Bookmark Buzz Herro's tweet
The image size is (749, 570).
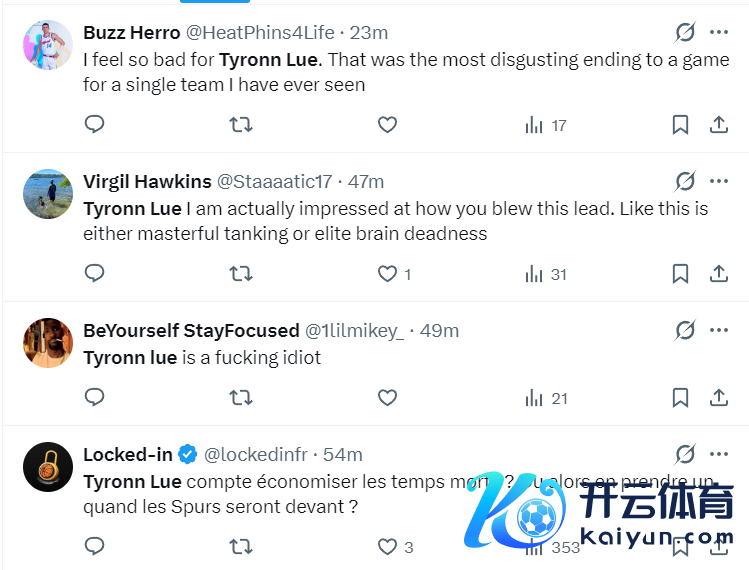(x=680, y=125)
